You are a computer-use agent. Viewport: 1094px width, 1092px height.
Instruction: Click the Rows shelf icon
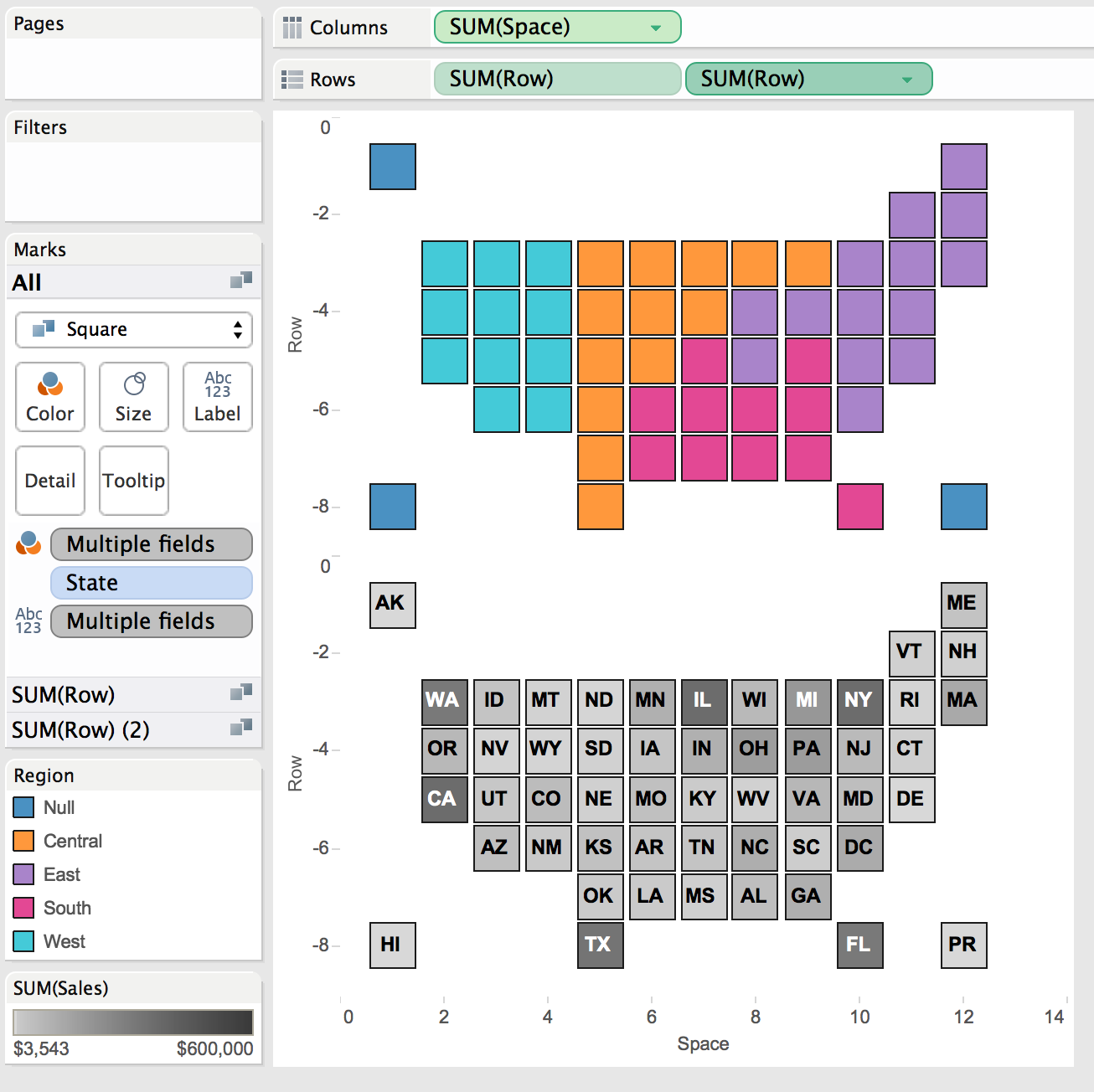(x=292, y=79)
